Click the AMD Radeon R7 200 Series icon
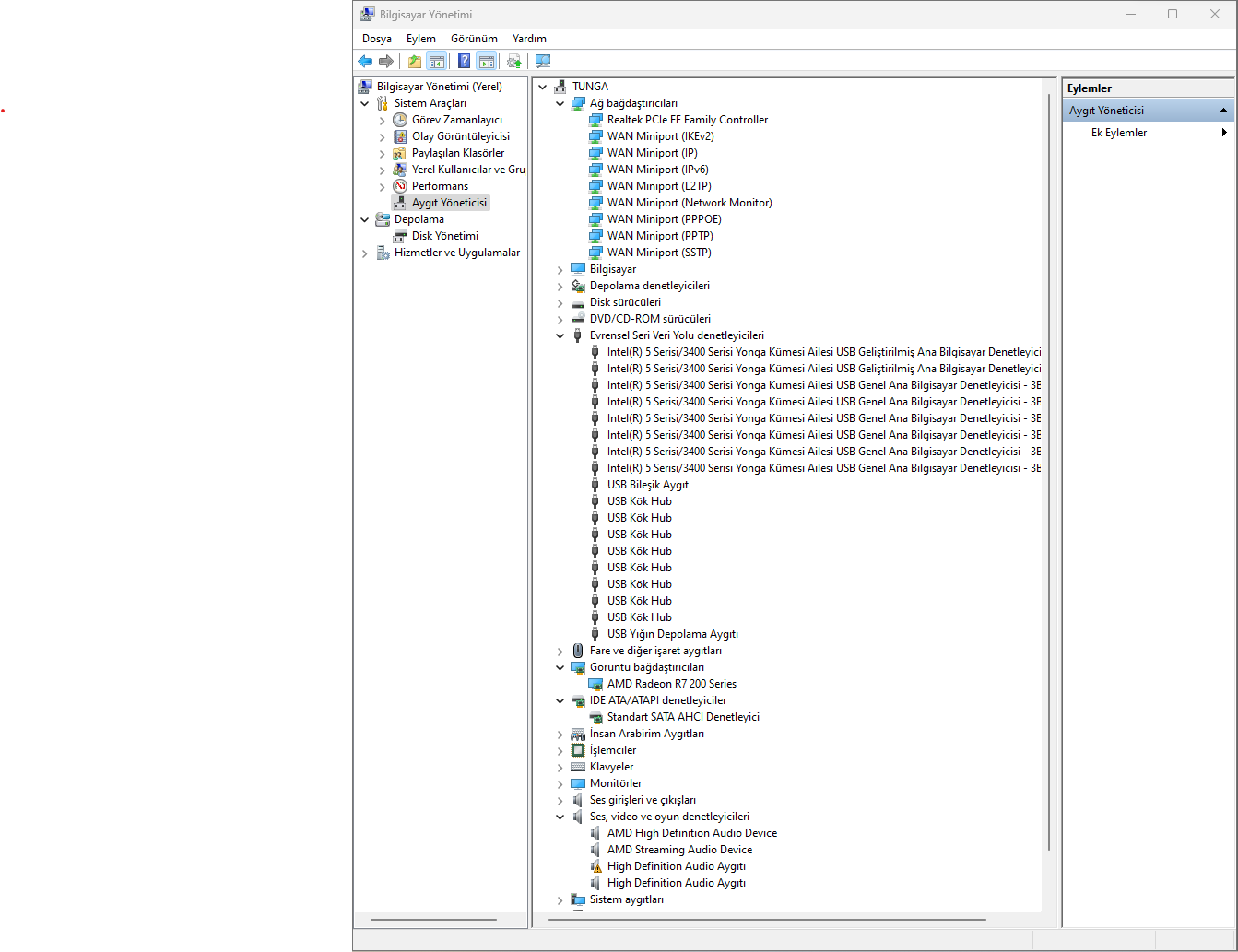The image size is (1238, 952). (x=595, y=684)
